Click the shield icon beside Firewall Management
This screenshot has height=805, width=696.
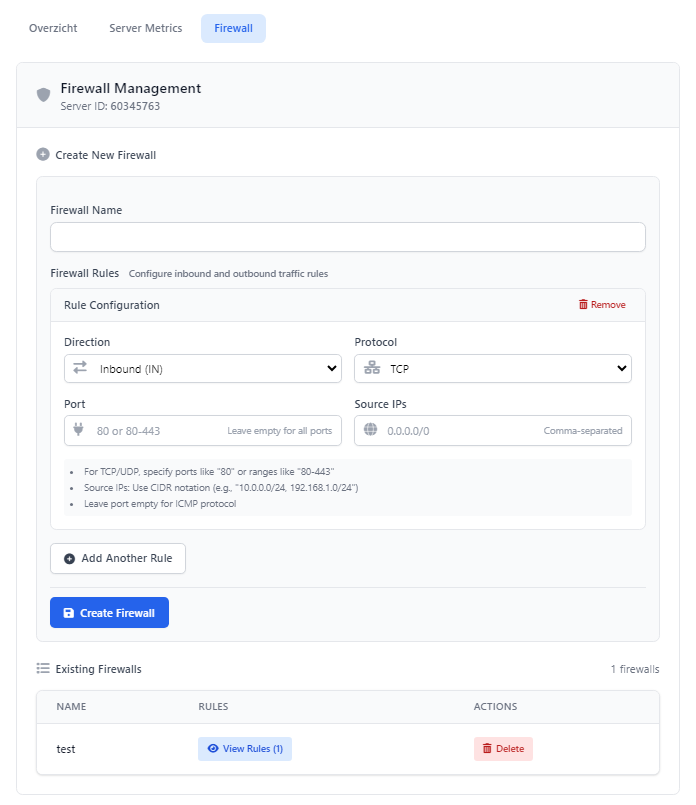[44, 95]
